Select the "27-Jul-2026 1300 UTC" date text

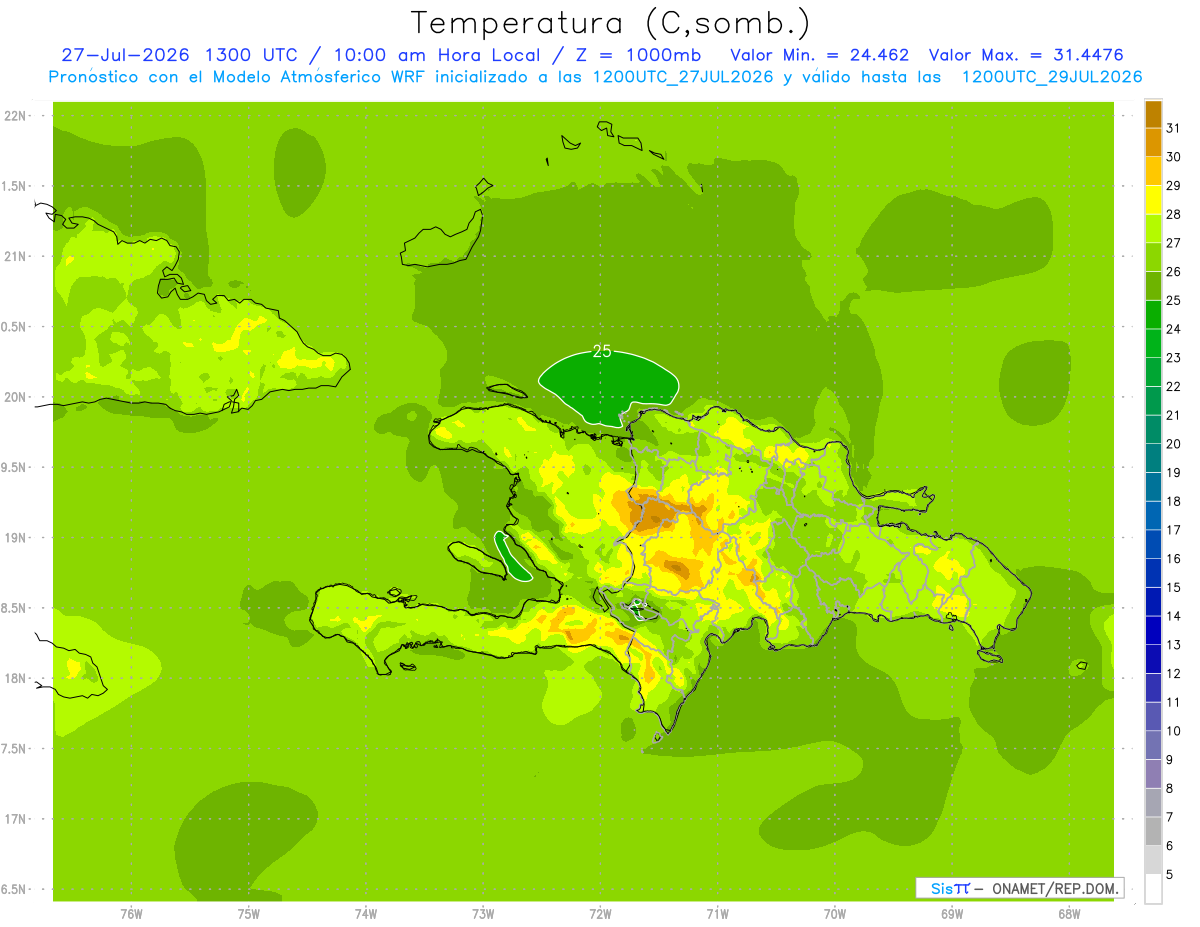click(x=179, y=54)
